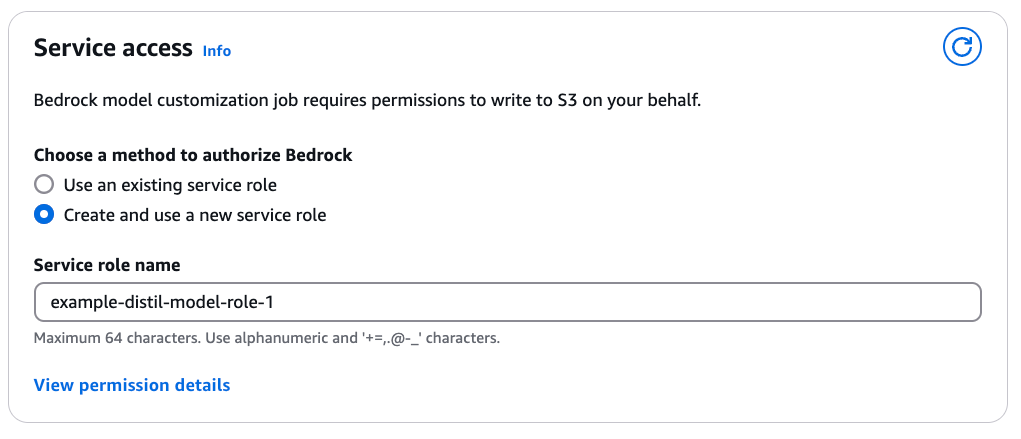Click the Bedrock S3 permissions description text
This screenshot has width=1021, height=439.
[367, 102]
